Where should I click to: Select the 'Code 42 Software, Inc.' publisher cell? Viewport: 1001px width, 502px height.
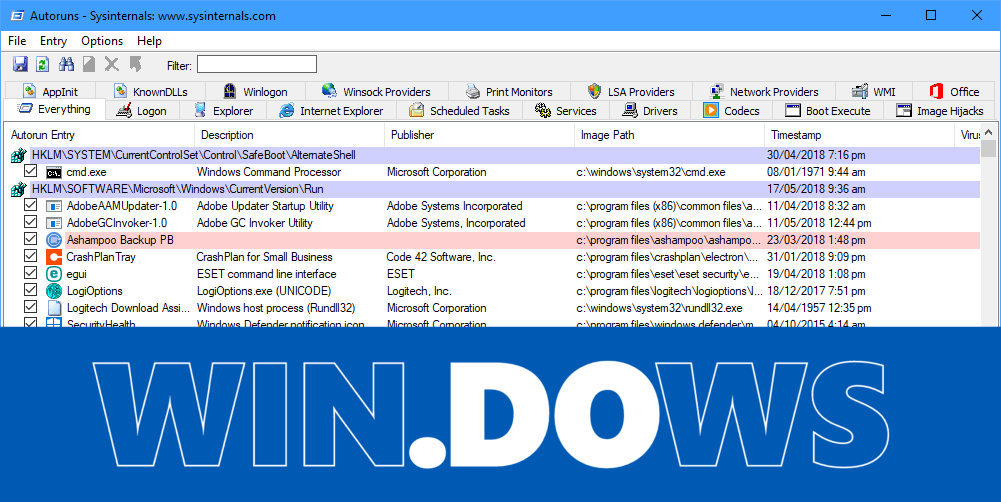440,257
